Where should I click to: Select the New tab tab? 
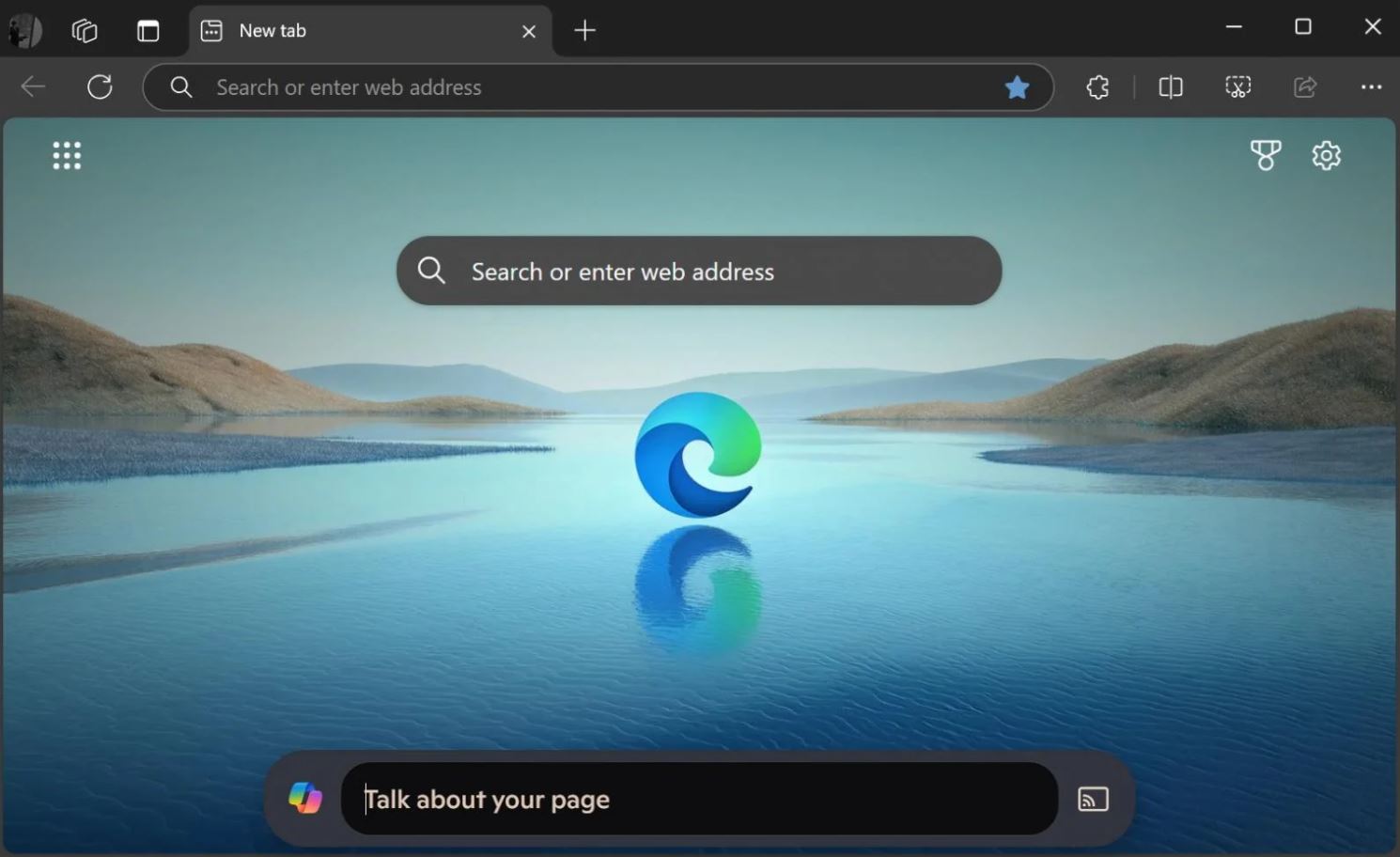click(370, 31)
